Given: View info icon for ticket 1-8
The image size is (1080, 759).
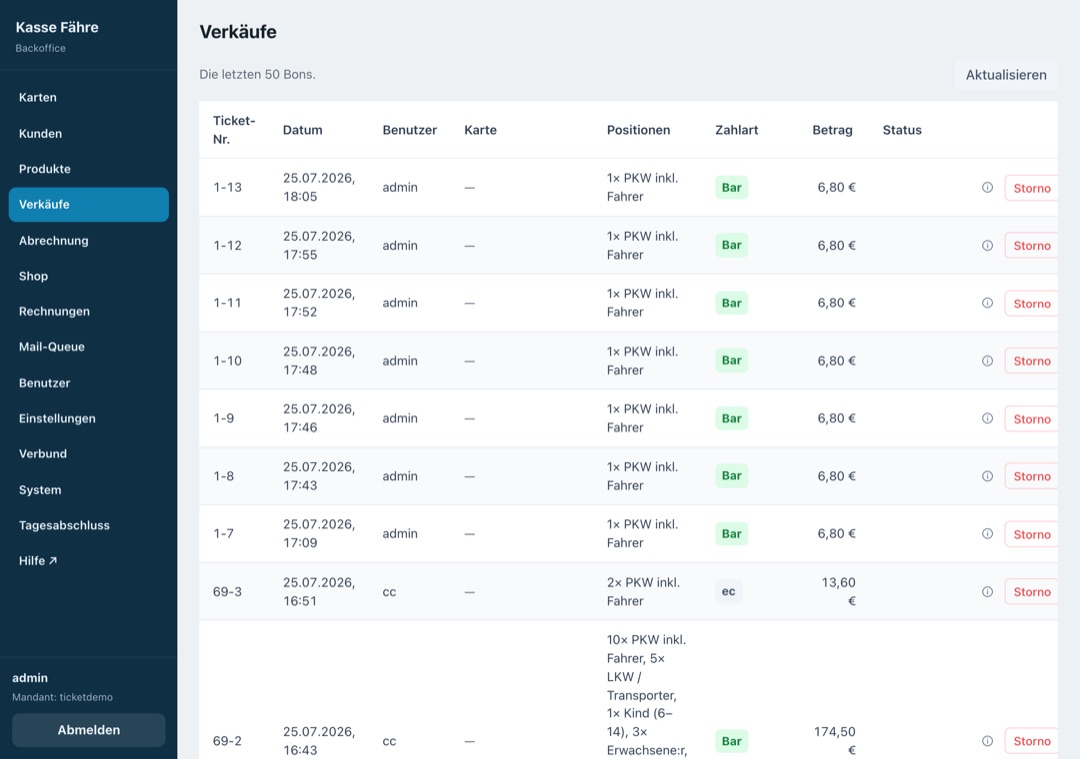Looking at the screenshot, I should tap(987, 476).
